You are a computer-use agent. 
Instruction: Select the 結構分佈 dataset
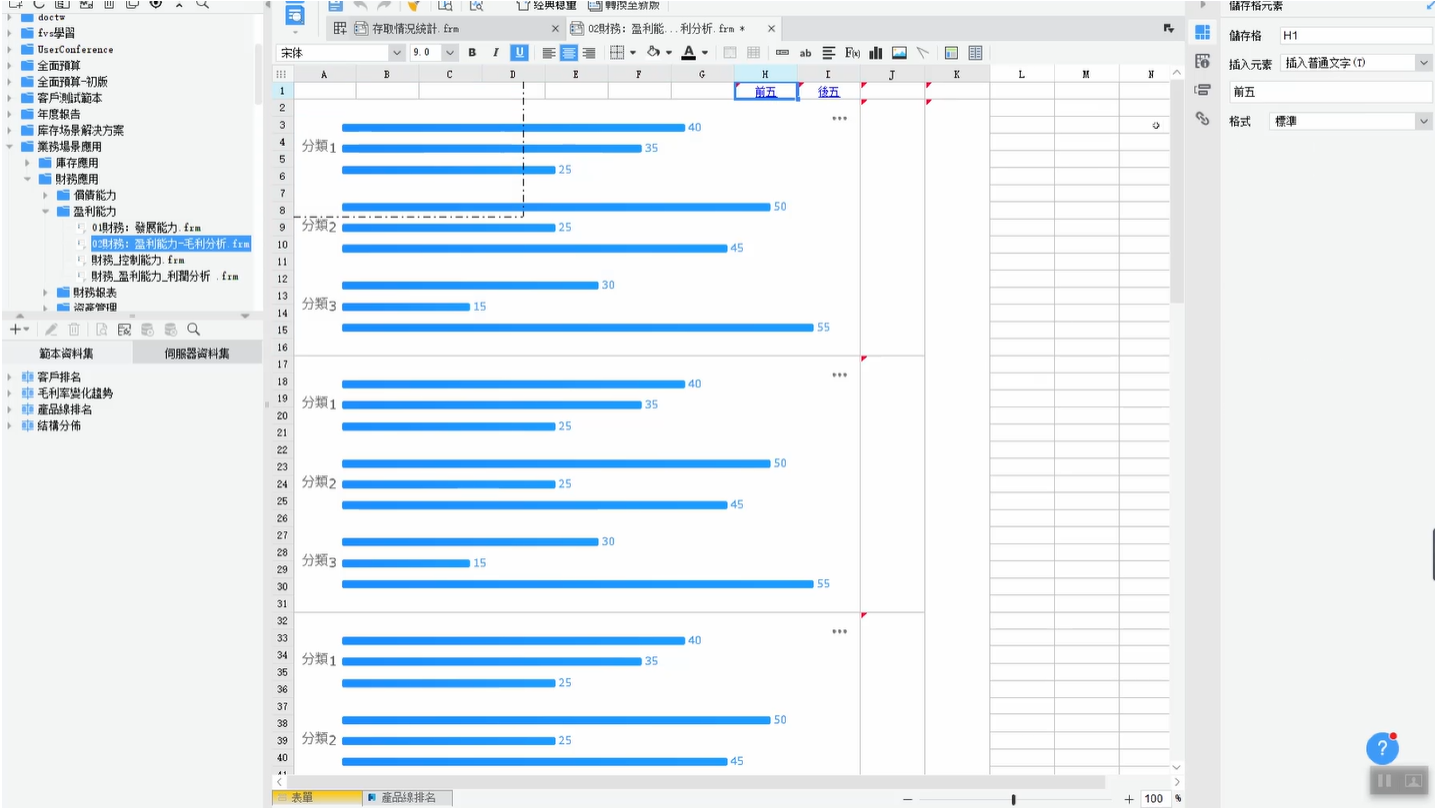pyautogui.click(x=59, y=426)
